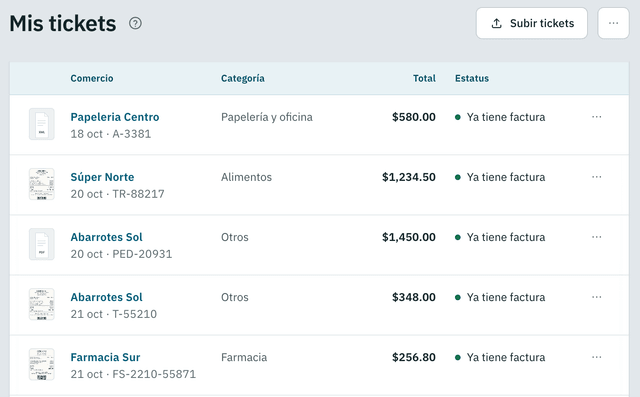Viewport: 640px width, 397px height.
Task: Sort by the Comercio column header
Action: (92, 78)
